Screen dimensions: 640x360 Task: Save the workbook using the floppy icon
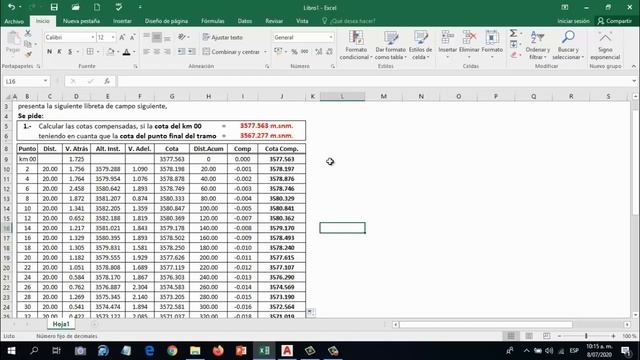tap(54, 7)
